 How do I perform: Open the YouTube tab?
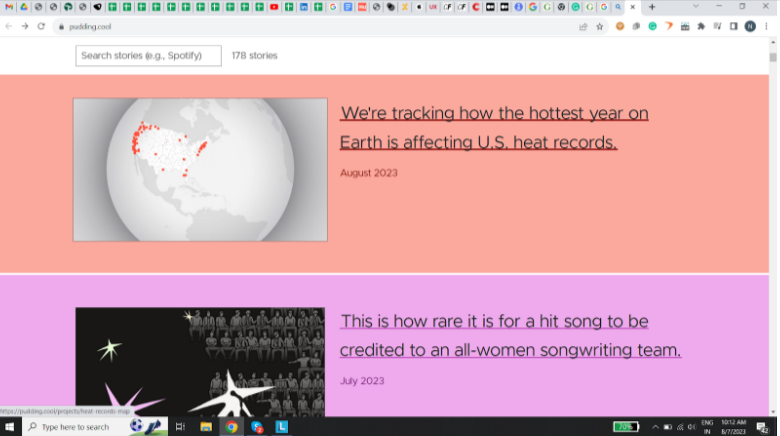[x=274, y=7]
